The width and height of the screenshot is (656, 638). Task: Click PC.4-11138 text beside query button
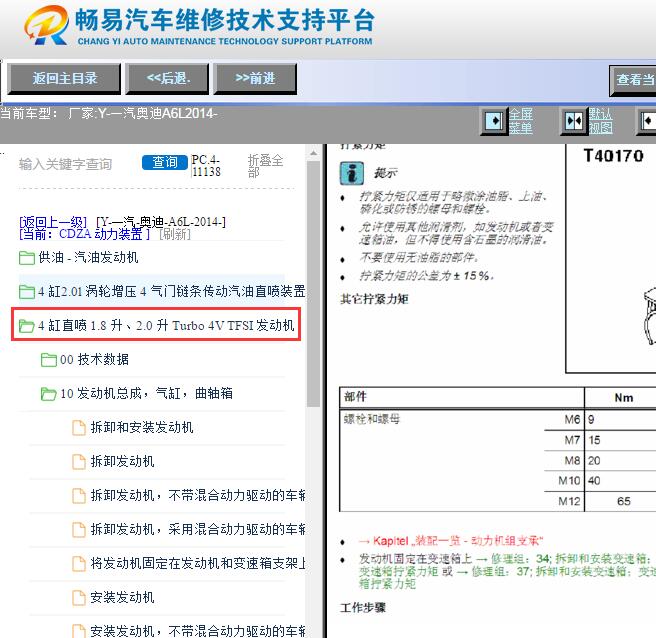206,166
